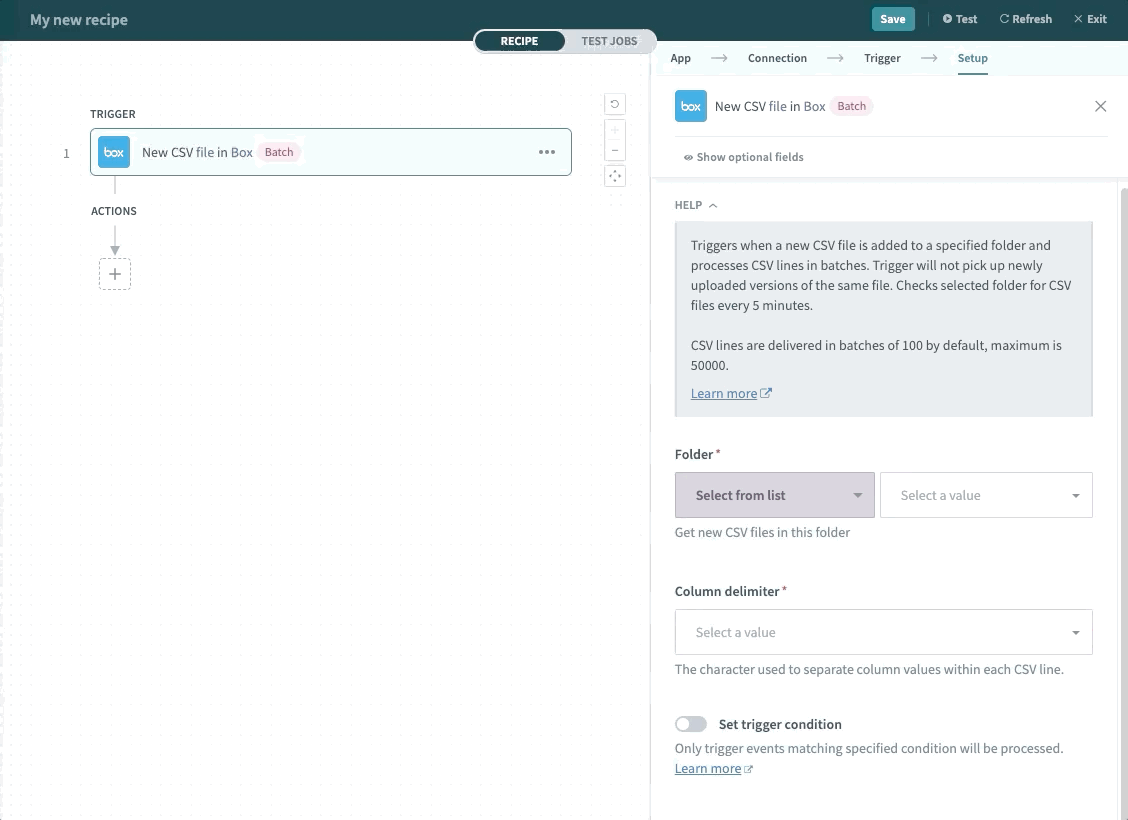1128x820 pixels.
Task: Switch to the TEST JOBS tab
Action: click(609, 41)
